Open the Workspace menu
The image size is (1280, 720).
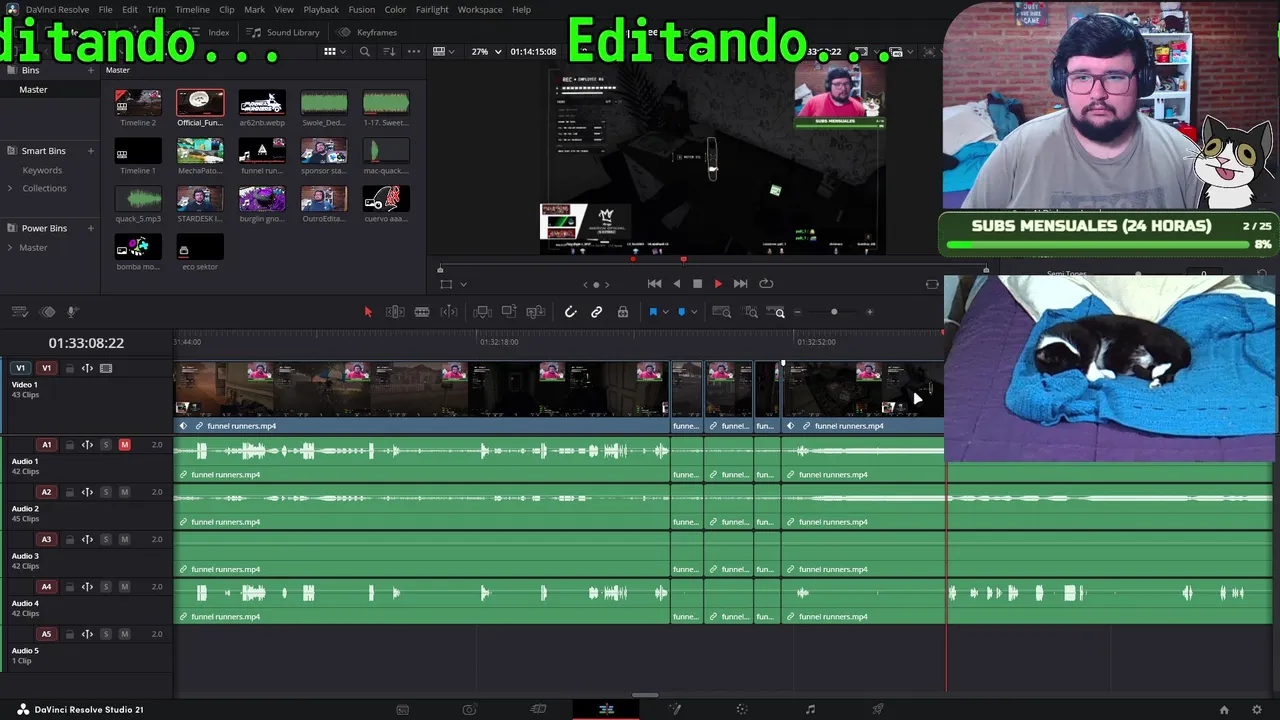480,9
